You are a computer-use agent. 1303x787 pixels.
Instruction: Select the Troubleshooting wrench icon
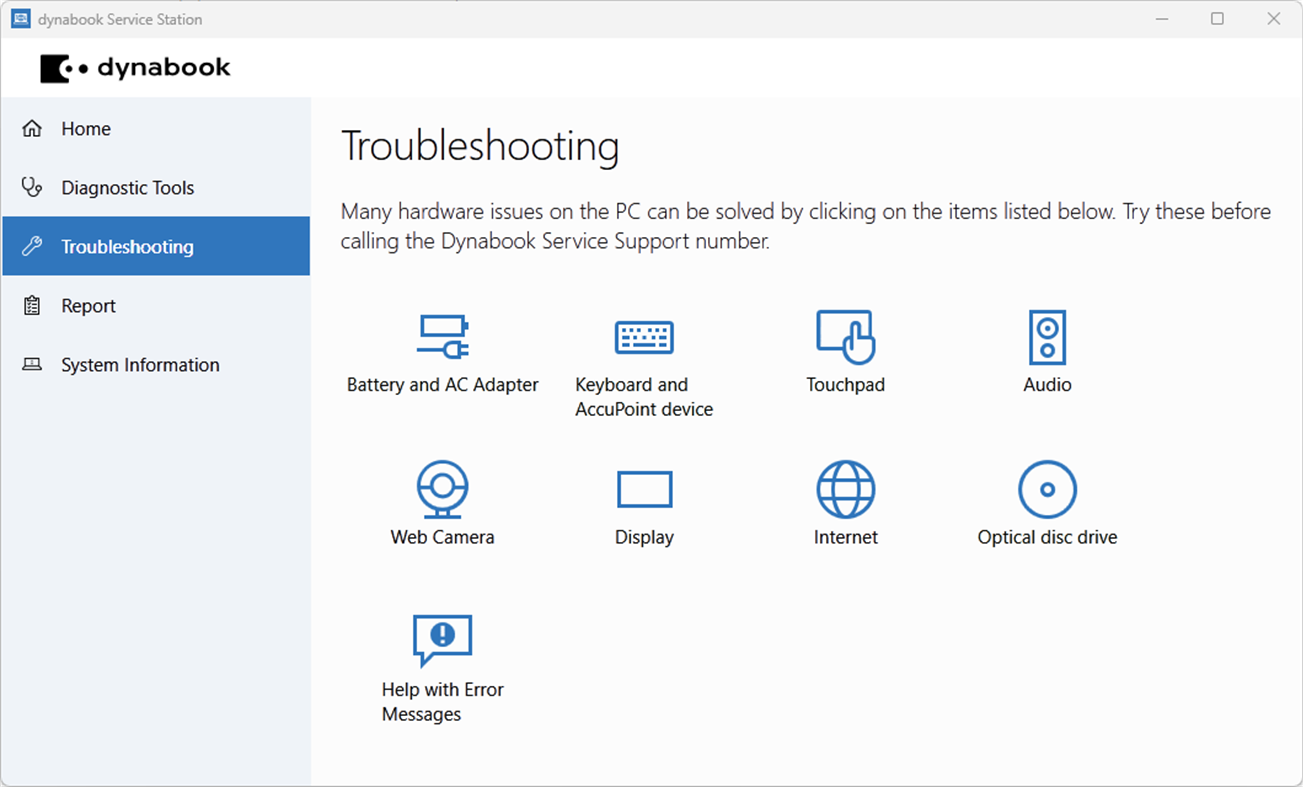coord(31,246)
